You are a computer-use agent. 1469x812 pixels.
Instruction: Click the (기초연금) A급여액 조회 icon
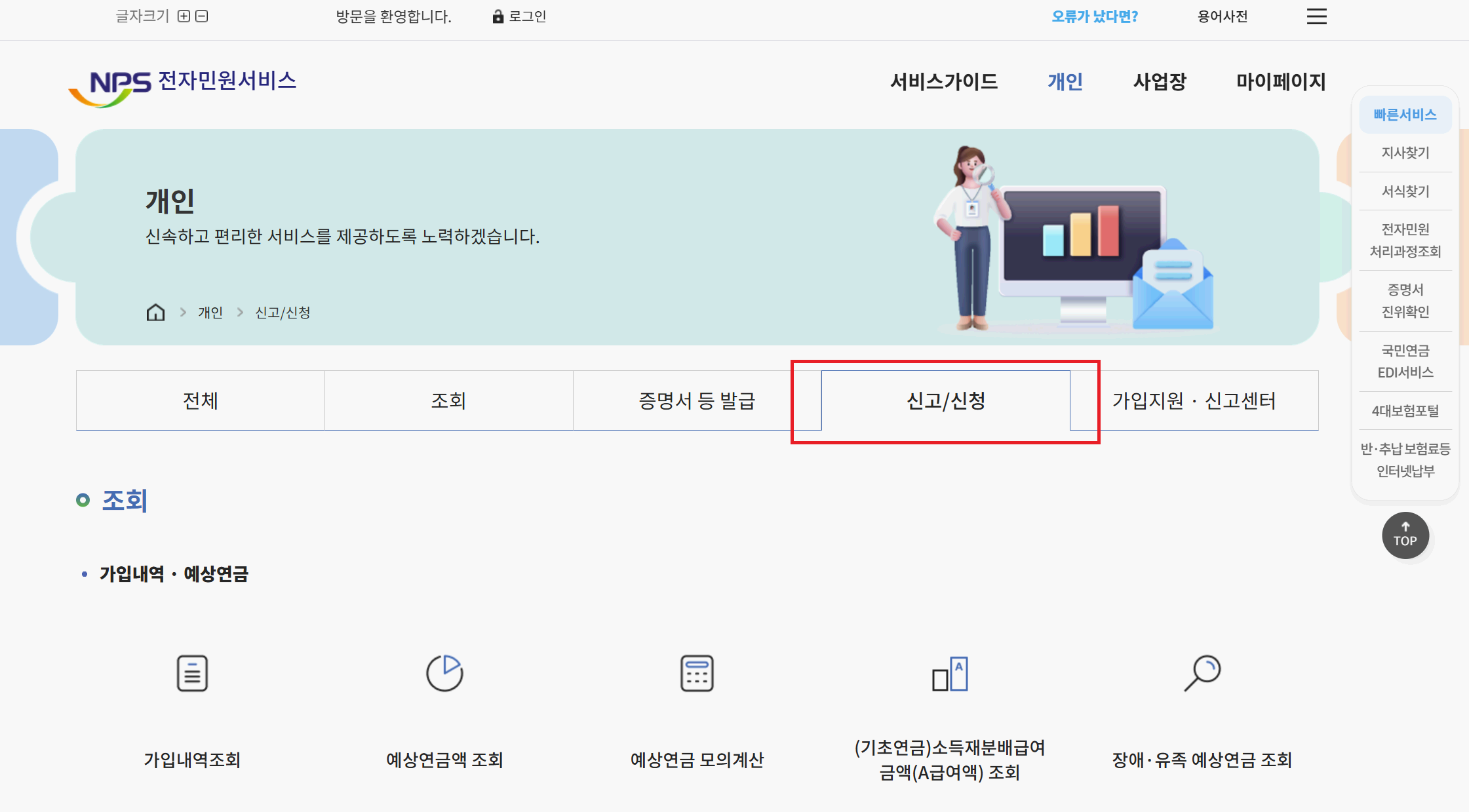[x=949, y=672]
